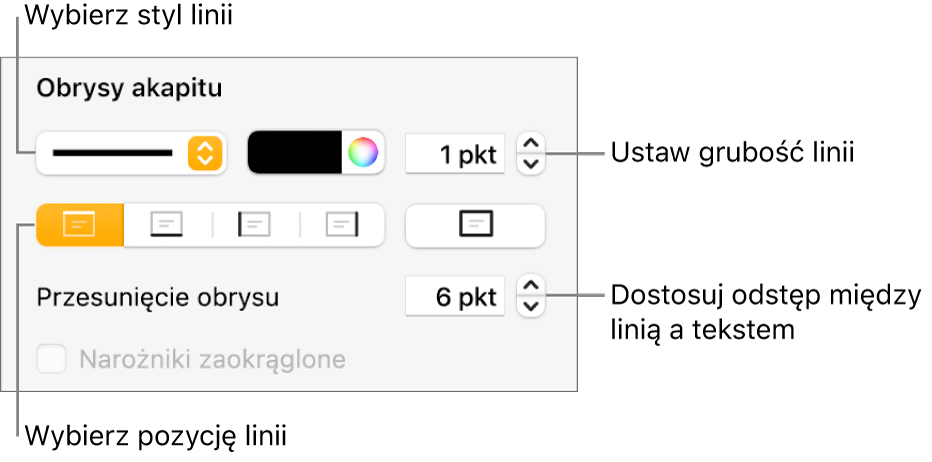Image resolution: width=932 pixels, height=462 pixels.
Task: Click the 6 pkt offset field
Action: click(456, 297)
